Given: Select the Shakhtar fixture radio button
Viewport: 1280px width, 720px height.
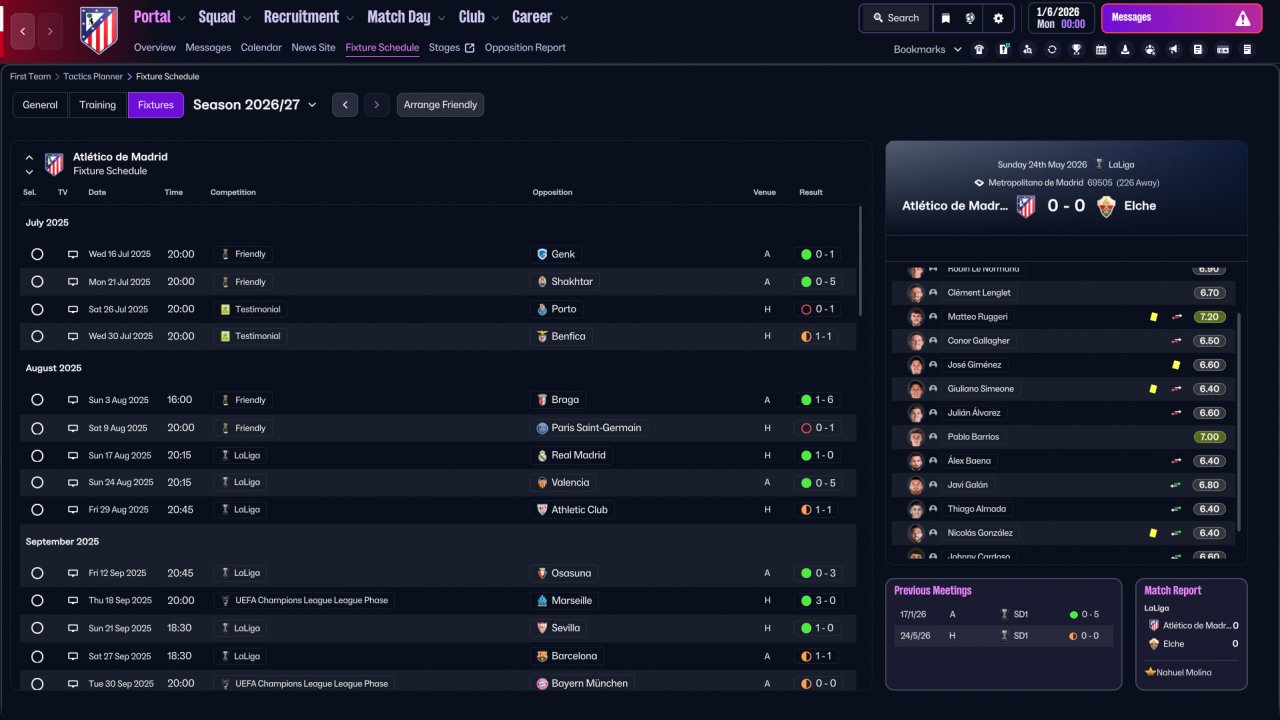Looking at the screenshot, I should [37, 282].
